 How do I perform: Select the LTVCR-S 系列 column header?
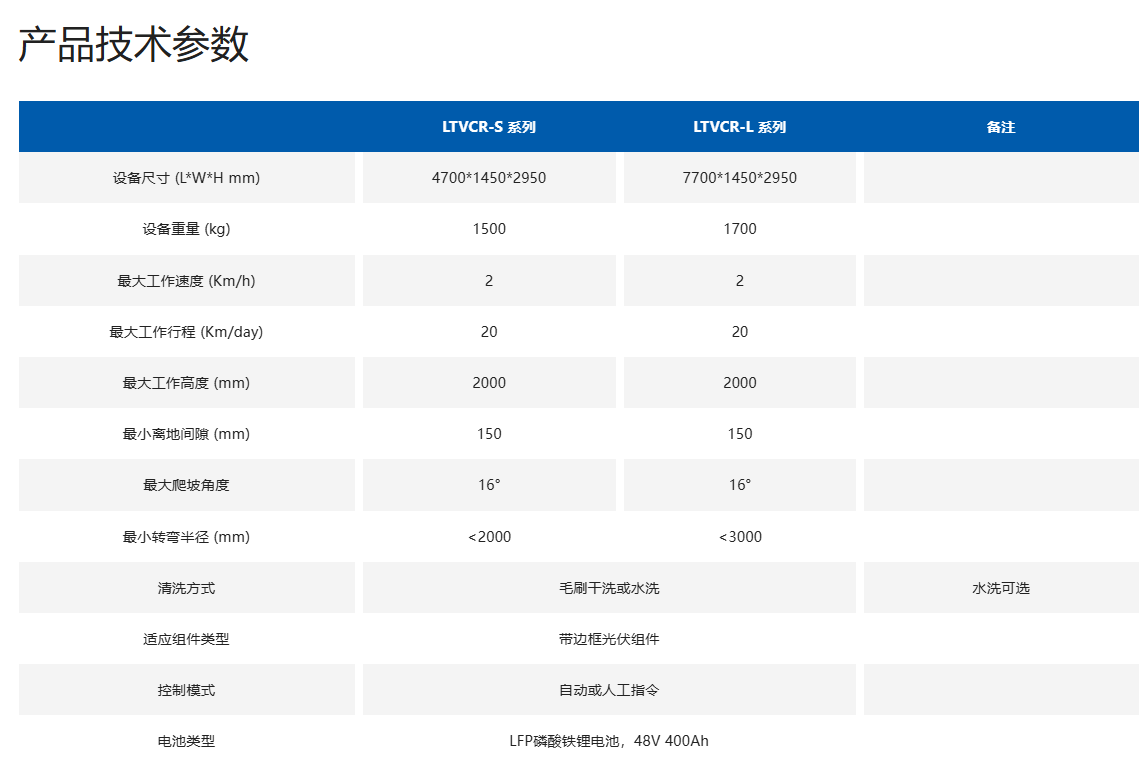point(489,127)
